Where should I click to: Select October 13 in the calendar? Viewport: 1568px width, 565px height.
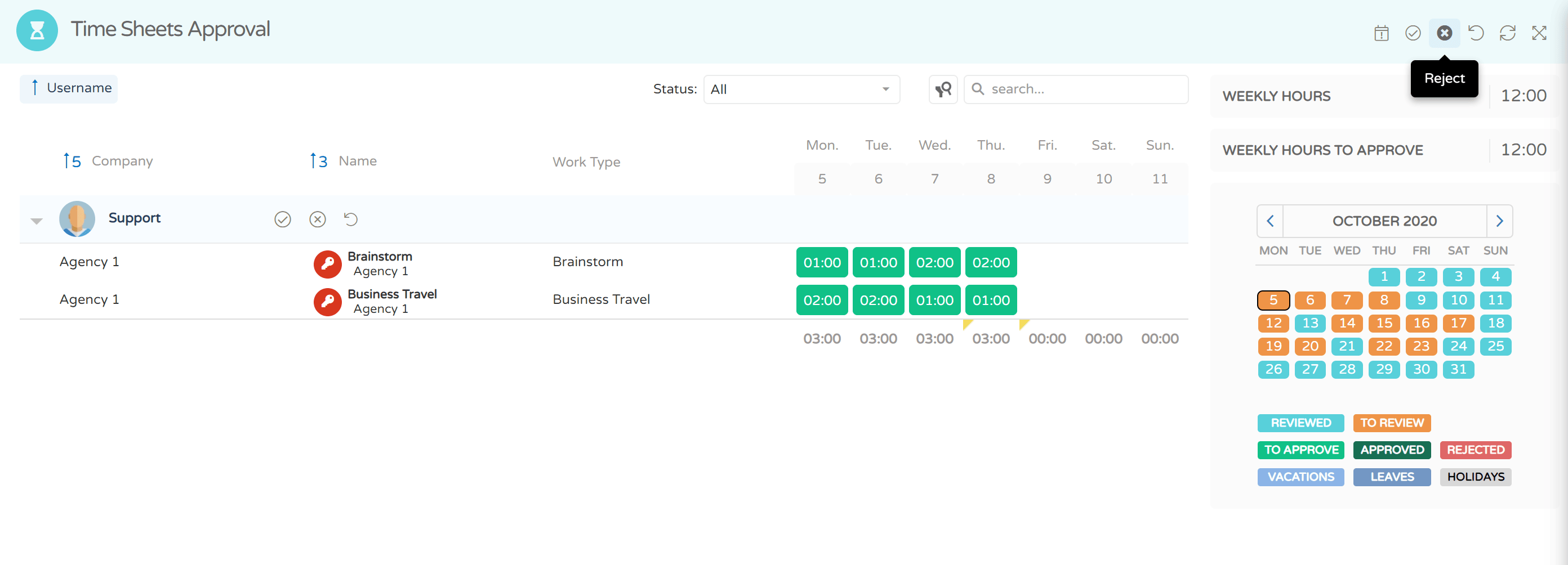[x=1310, y=323]
